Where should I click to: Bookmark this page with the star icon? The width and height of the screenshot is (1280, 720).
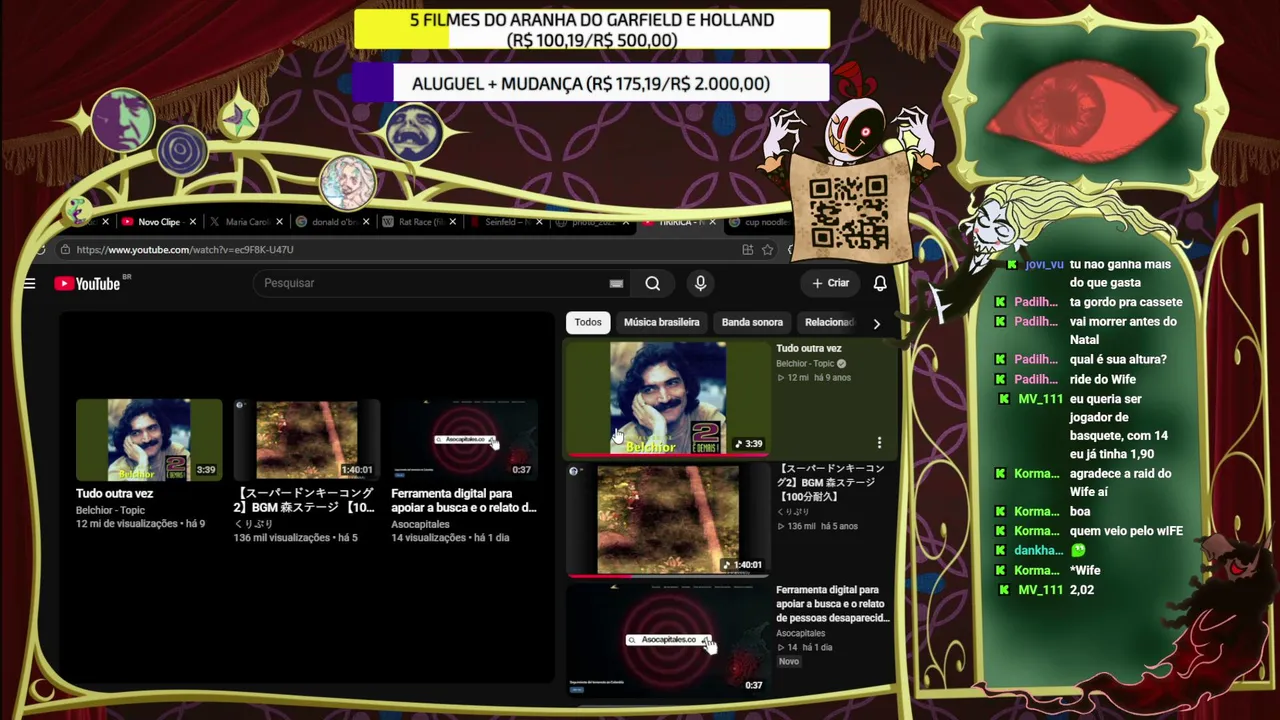point(767,250)
